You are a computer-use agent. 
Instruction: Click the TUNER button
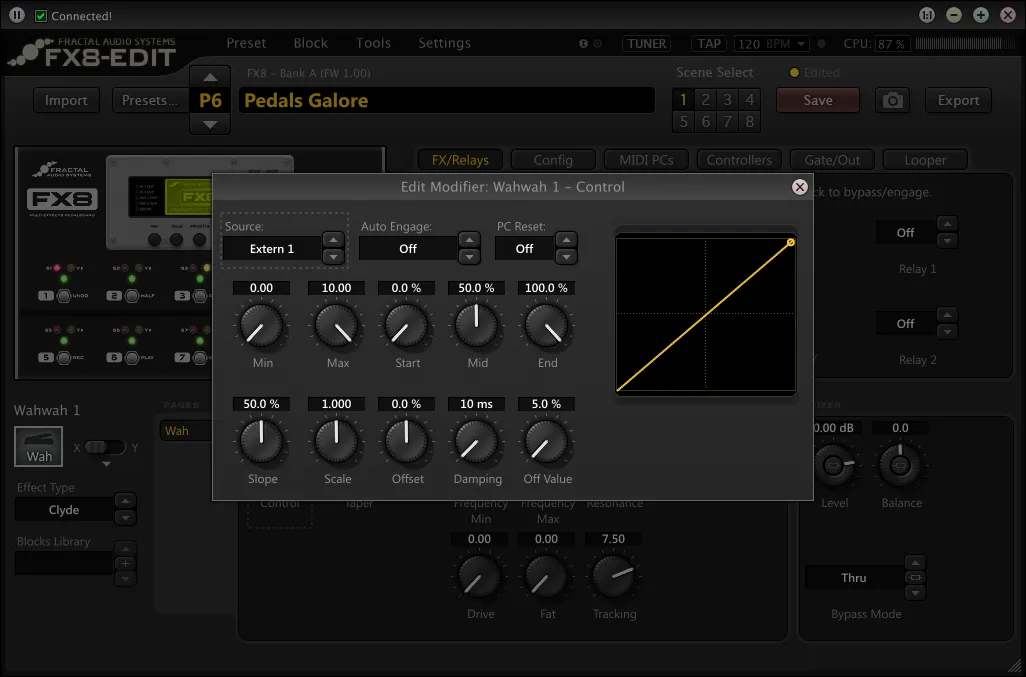click(x=646, y=44)
